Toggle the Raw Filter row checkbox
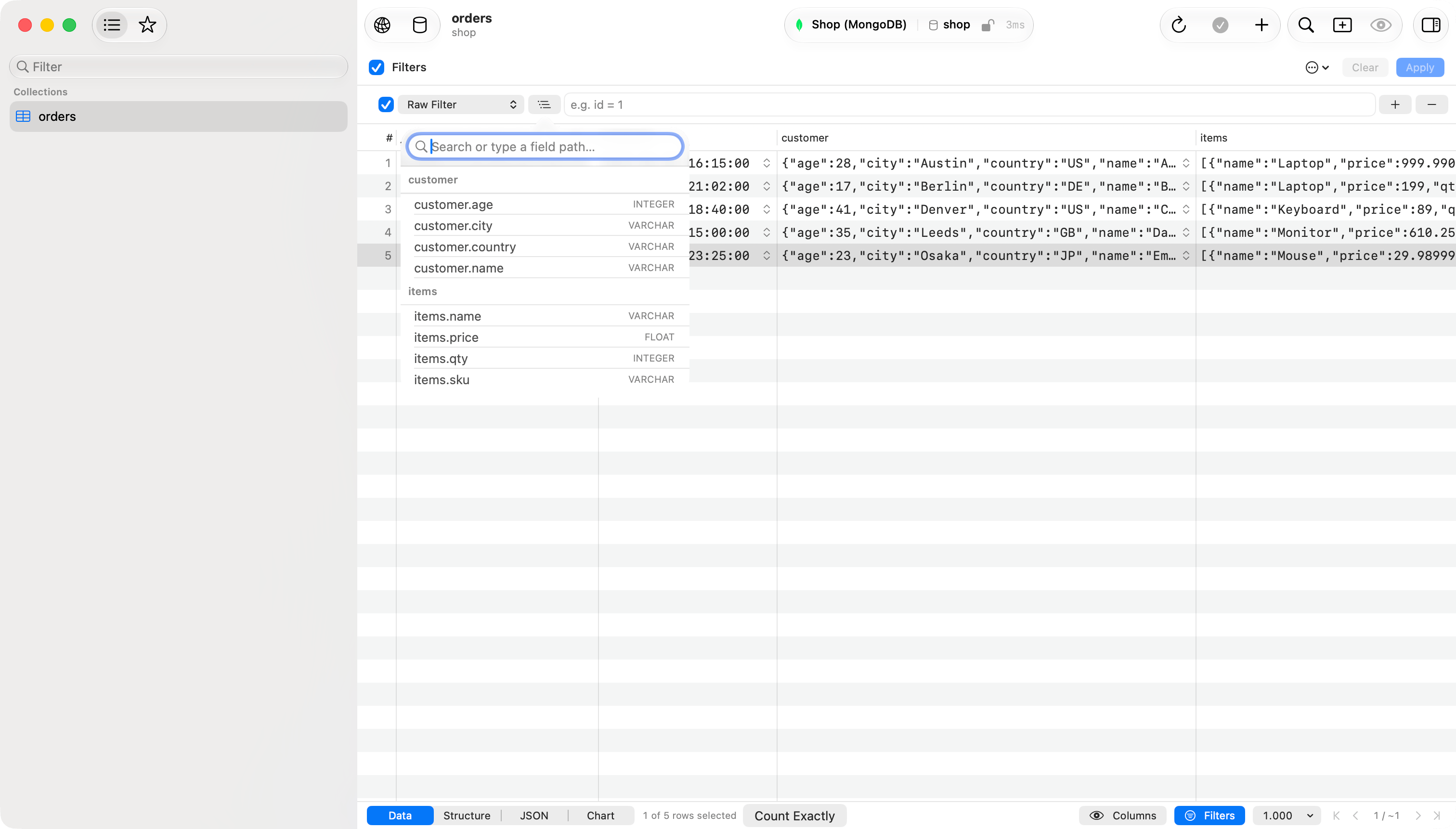This screenshot has width=1456, height=829. [386, 105]
